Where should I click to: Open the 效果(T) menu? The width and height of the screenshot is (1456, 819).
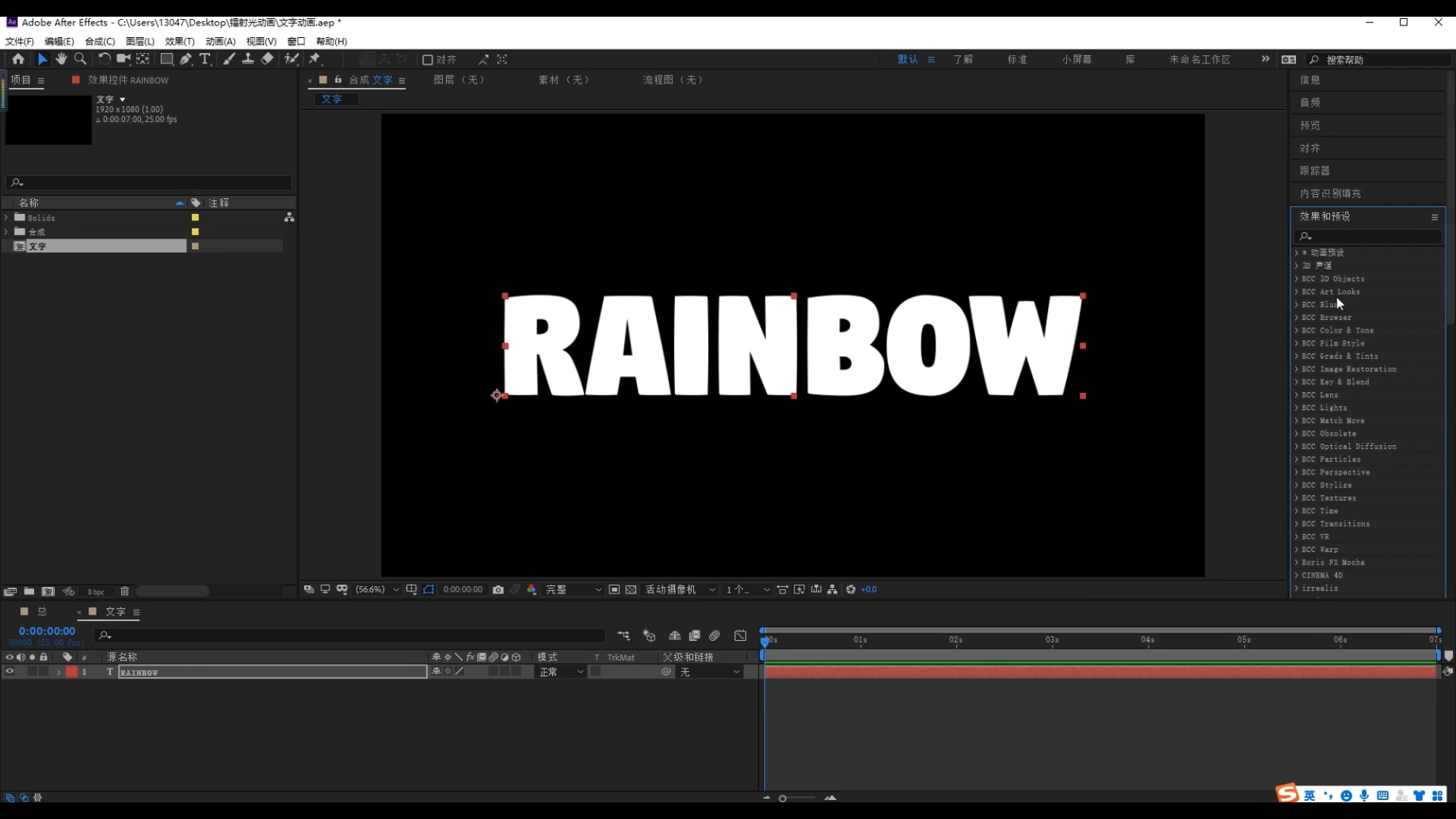click(179, 42)
